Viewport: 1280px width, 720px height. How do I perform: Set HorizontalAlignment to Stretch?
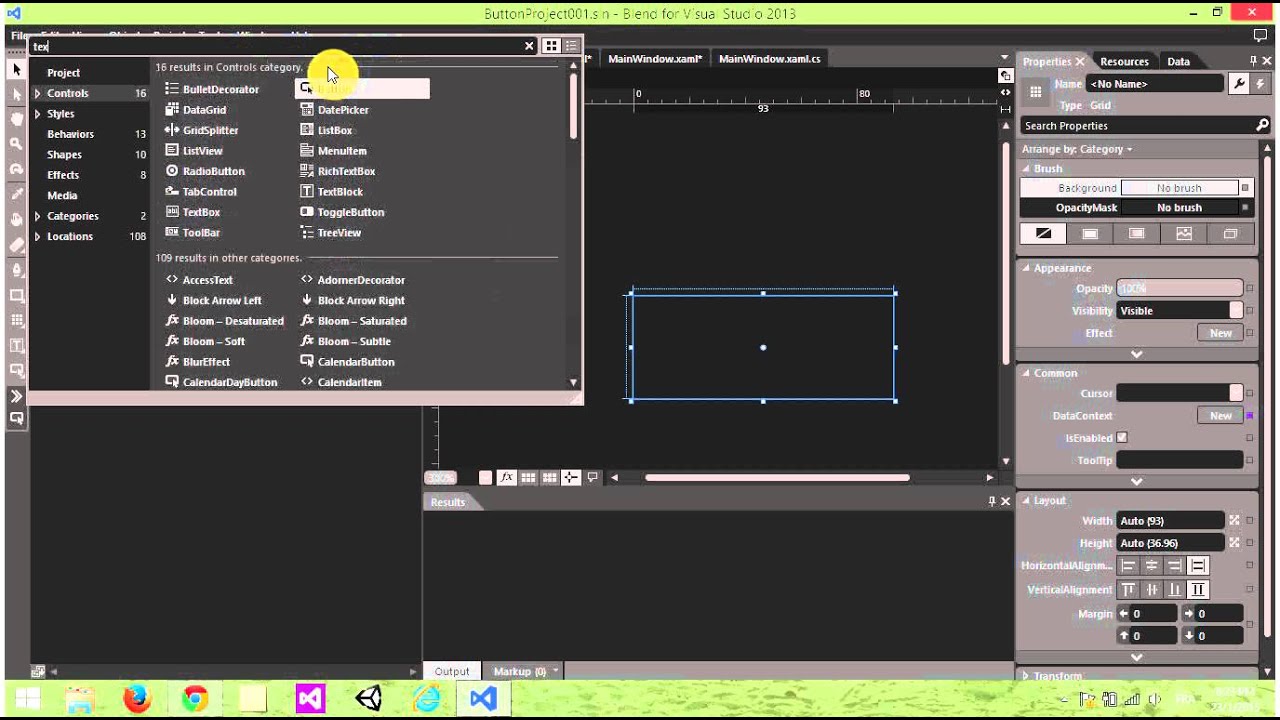click(x=1197, y=566)
